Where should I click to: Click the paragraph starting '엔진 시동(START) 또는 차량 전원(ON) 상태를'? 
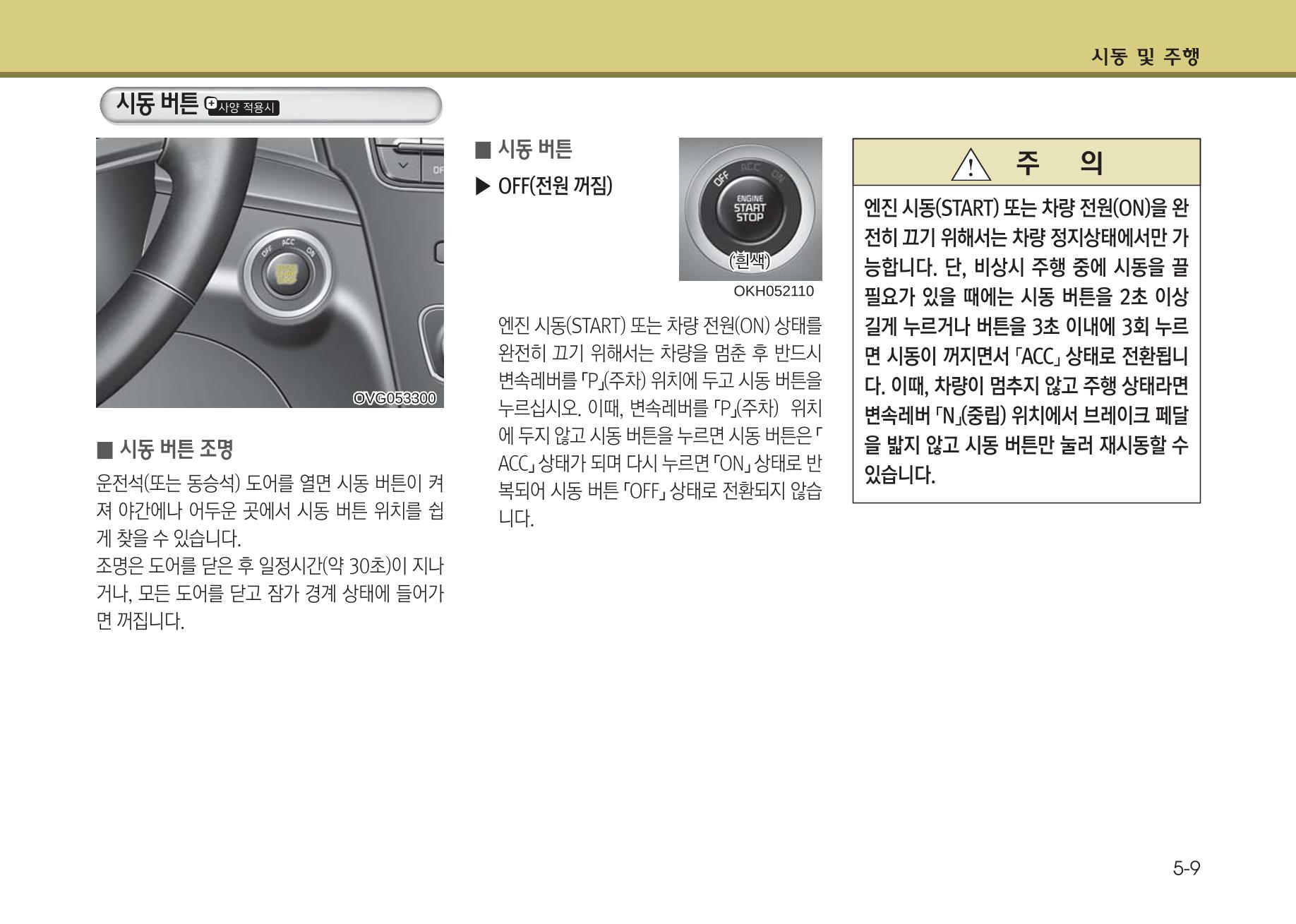click(660, 422)
